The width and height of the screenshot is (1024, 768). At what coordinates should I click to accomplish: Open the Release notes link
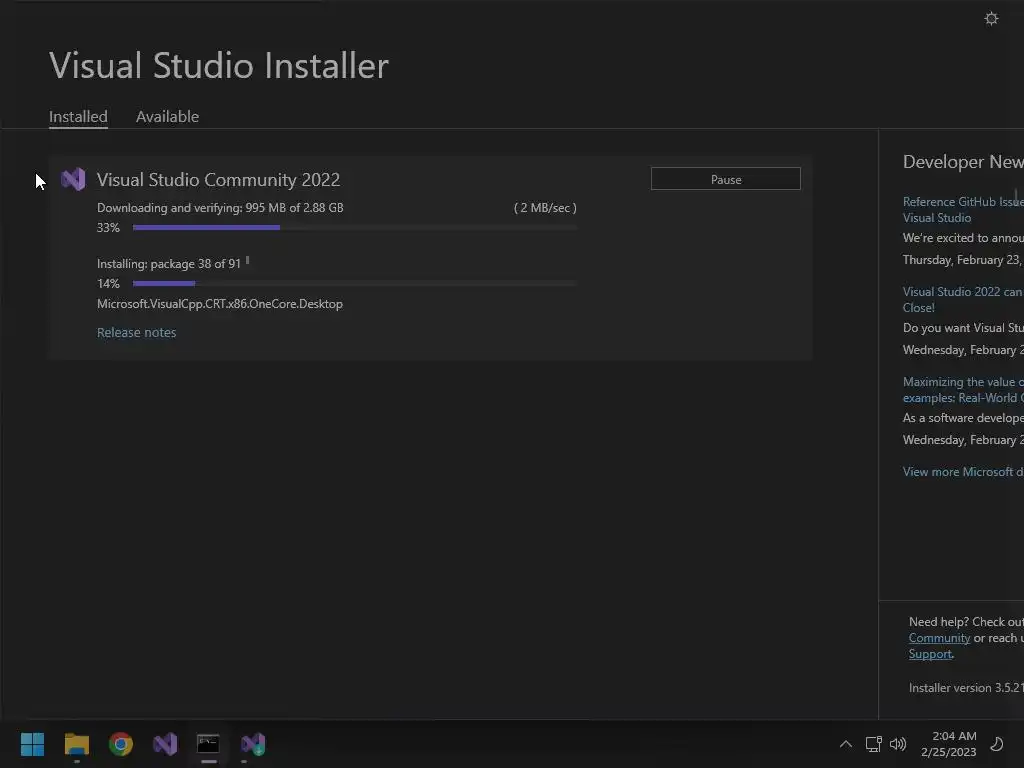pos(136,332)
